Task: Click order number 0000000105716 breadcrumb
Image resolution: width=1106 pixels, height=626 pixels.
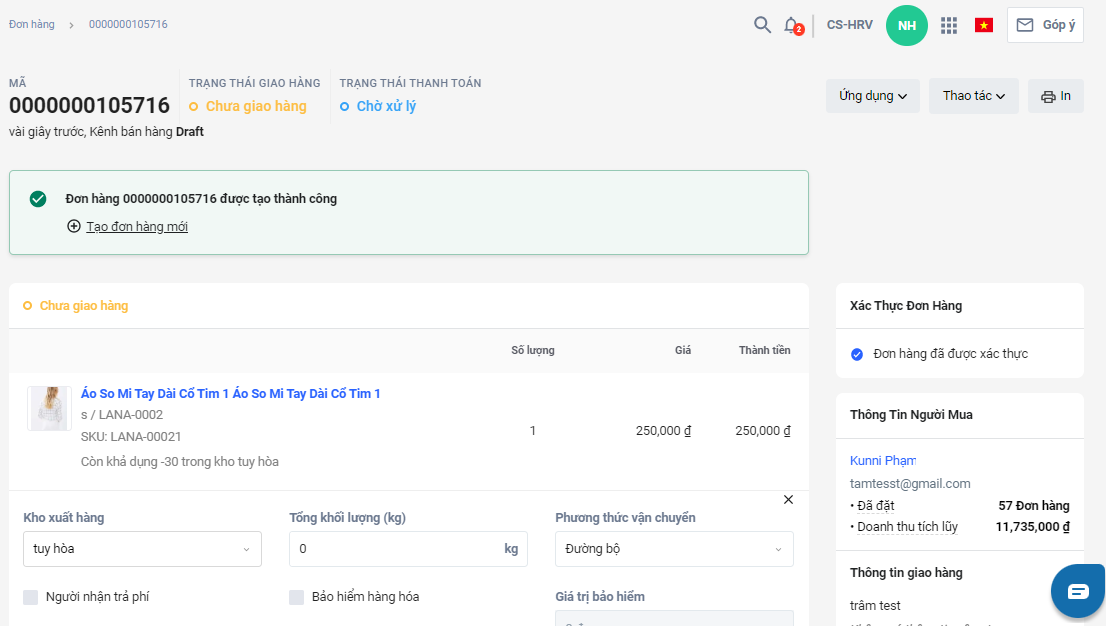Action: (128, 24)
